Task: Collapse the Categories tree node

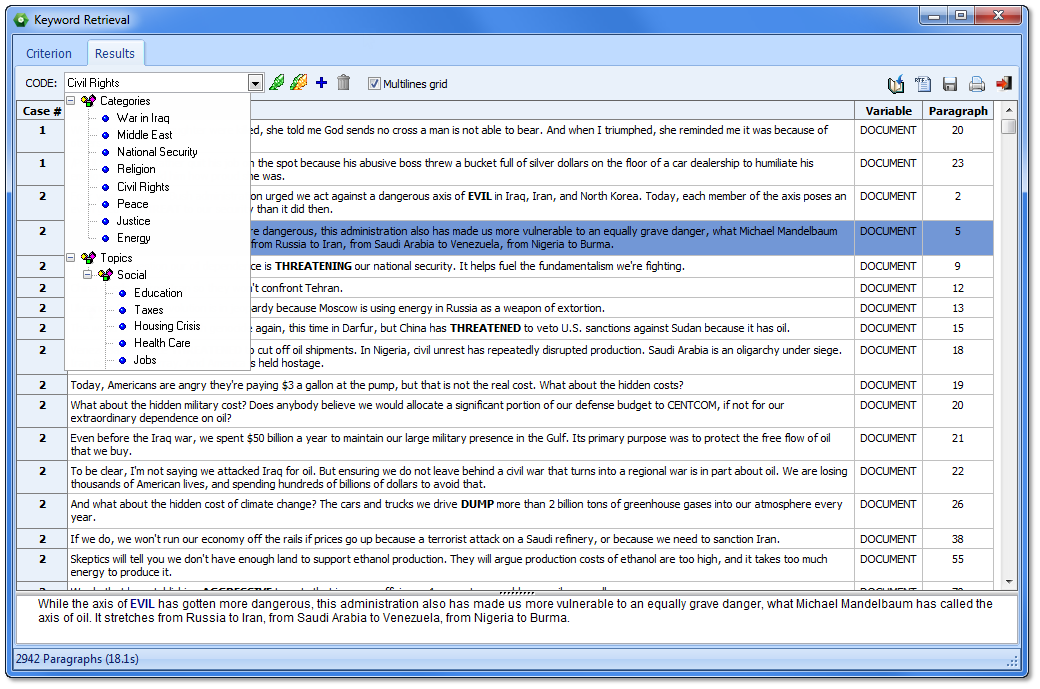Action: click(71, 100)
